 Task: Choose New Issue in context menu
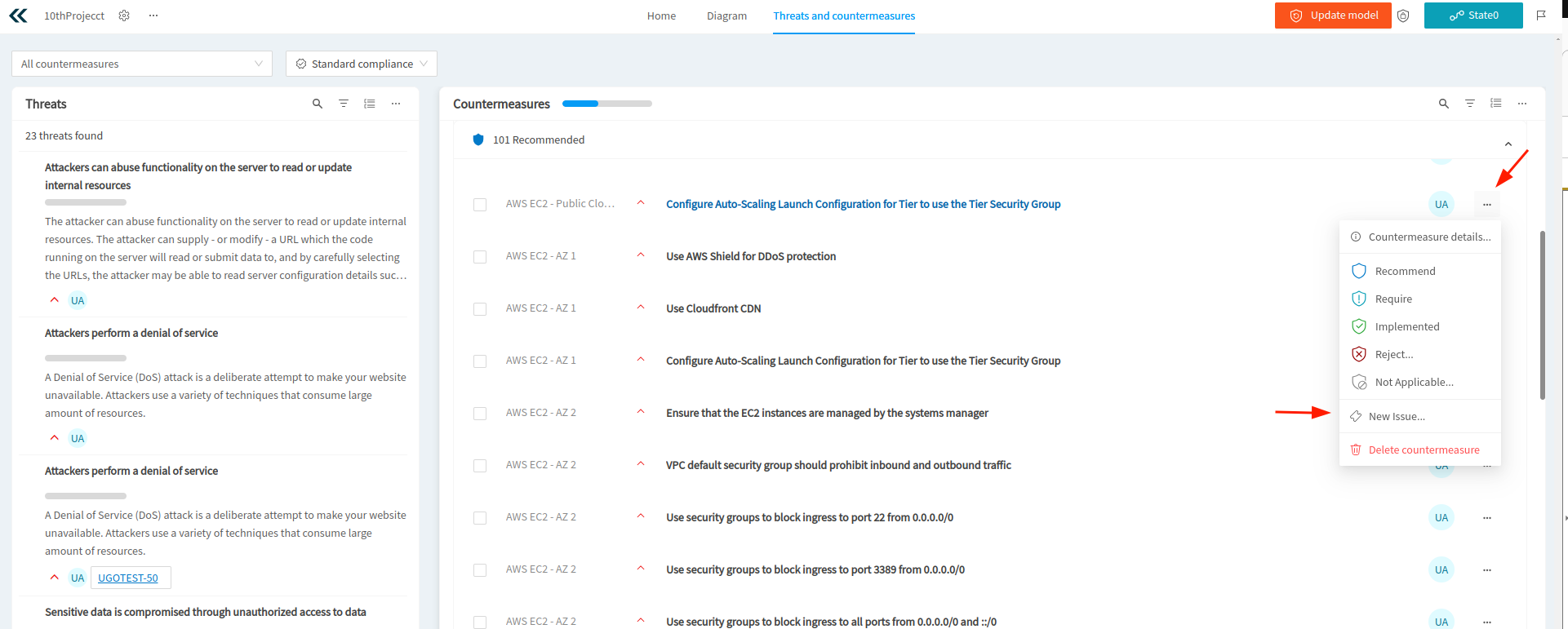(1420, 416)
